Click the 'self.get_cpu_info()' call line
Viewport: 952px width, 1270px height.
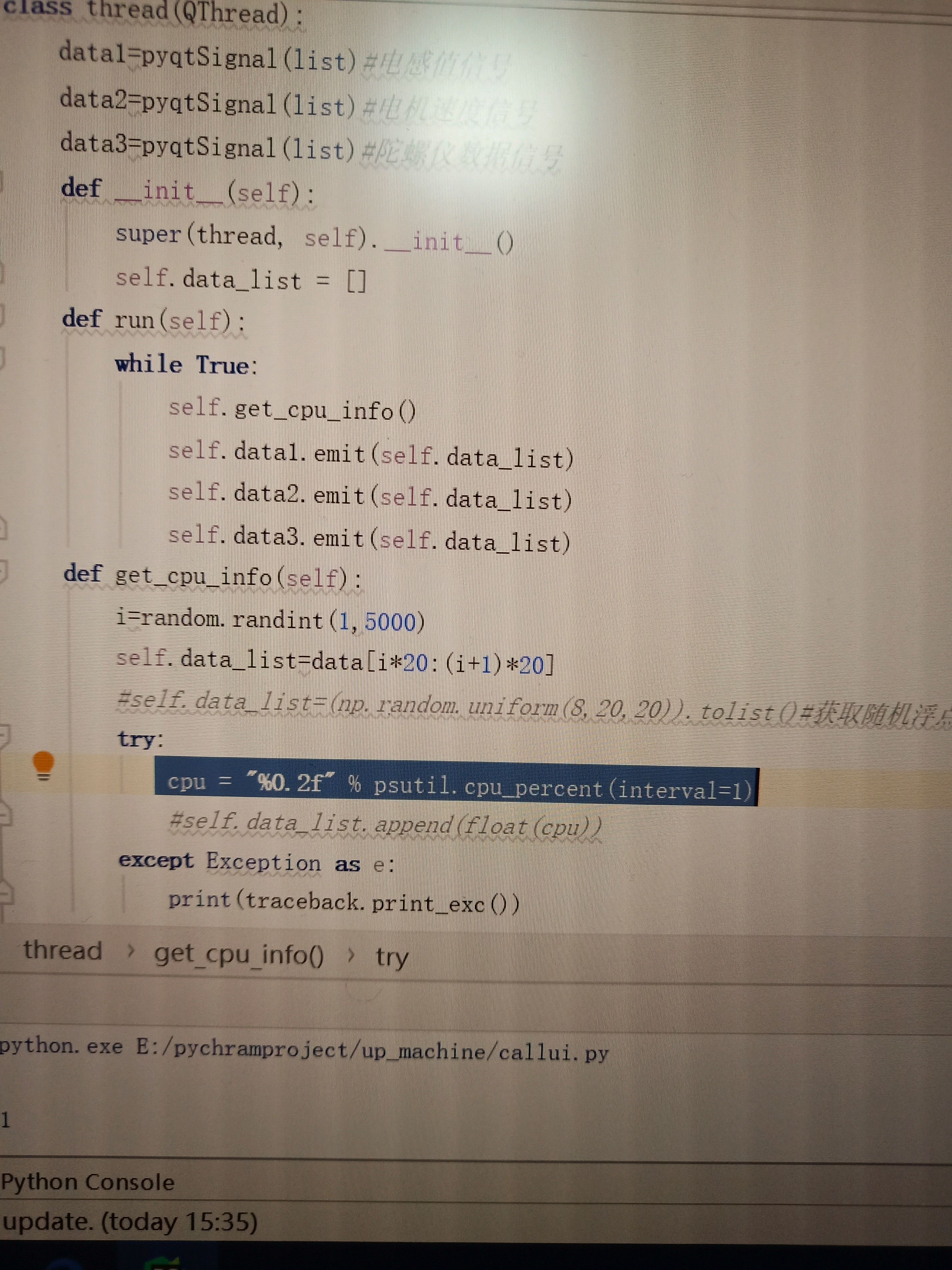(292, 409)
